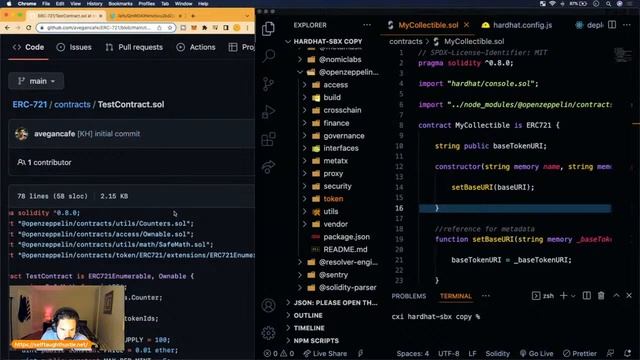Screen dimensions: 640x360
Task: Split the VS Code editor right
Action: (612, 25)
